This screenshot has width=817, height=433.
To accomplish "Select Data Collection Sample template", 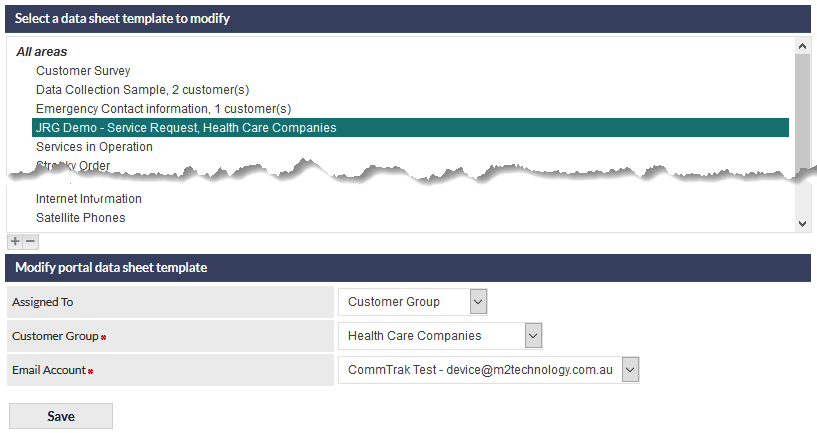I will pos(142,90).
